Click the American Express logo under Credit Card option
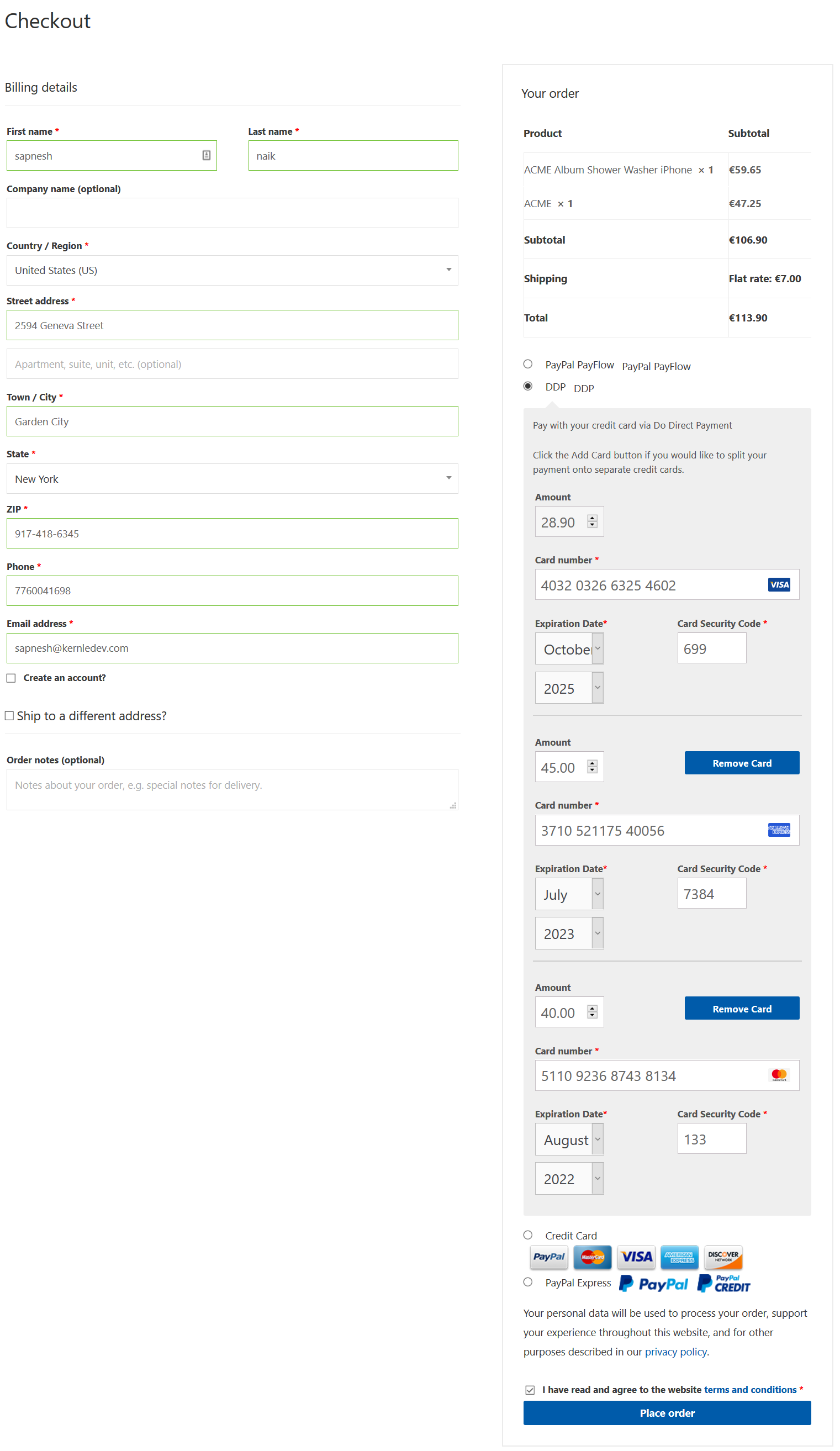Image resolution: width=840 pixels, height=1451 pixels. click(679, 1258)
